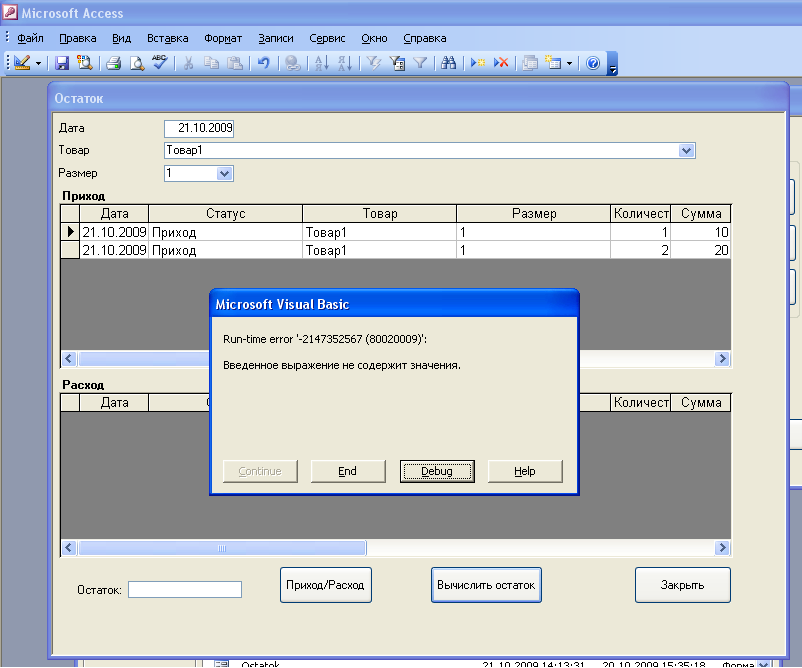Click the Сумма column header in Расход
The height and width of the screenshot is (668, 802).
coord(701,403)
